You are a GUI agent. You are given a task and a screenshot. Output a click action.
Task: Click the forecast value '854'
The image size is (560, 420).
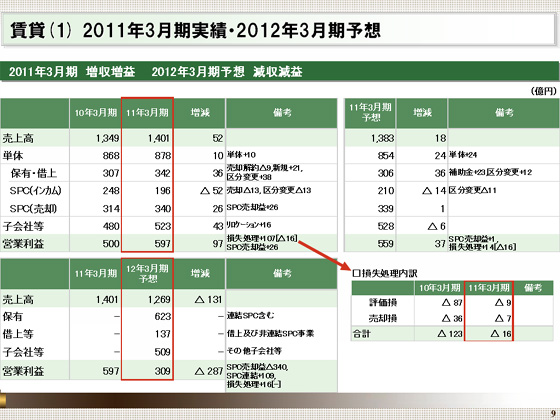click(386, 156)
